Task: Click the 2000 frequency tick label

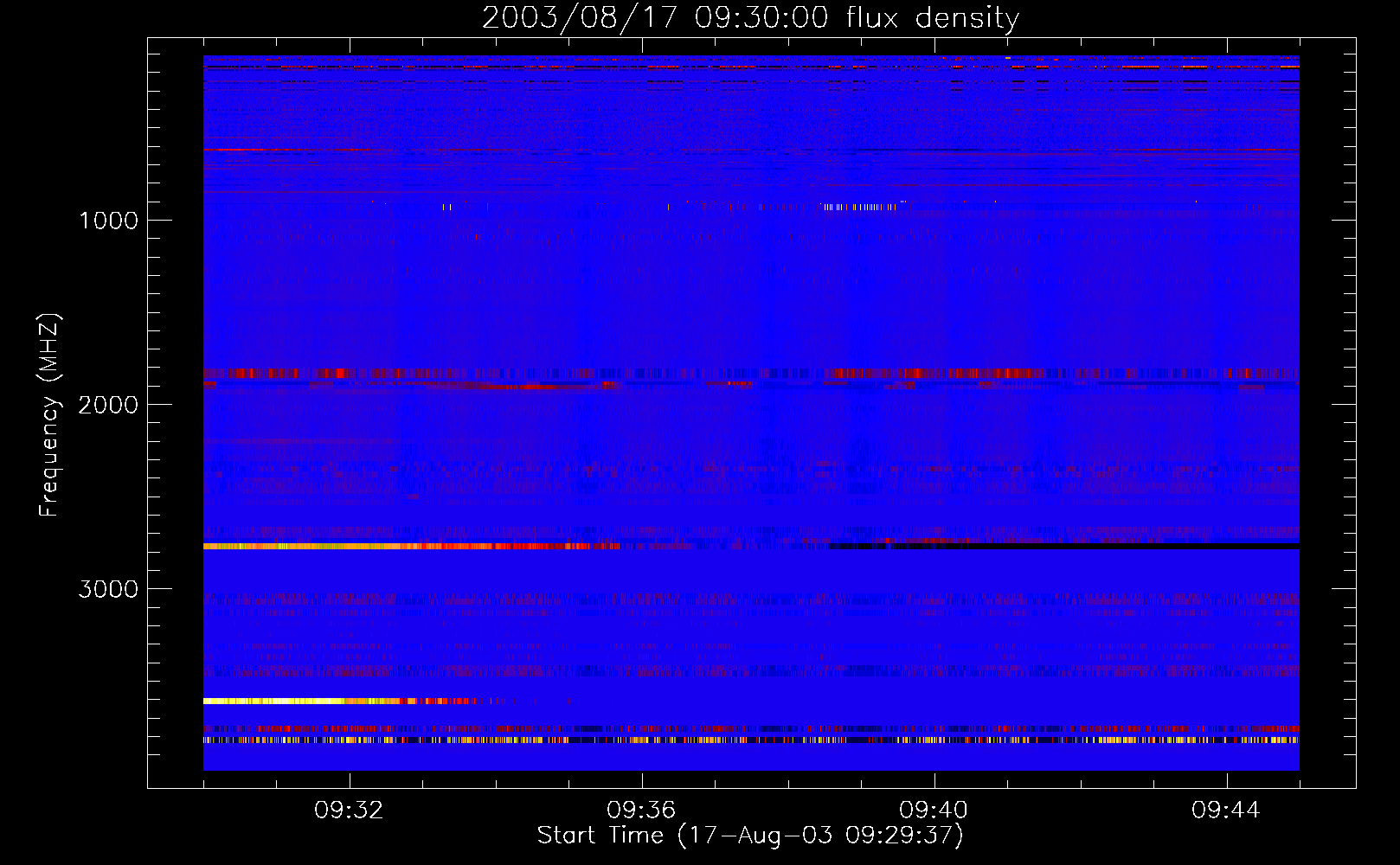Action: click(x=108, y=405)
